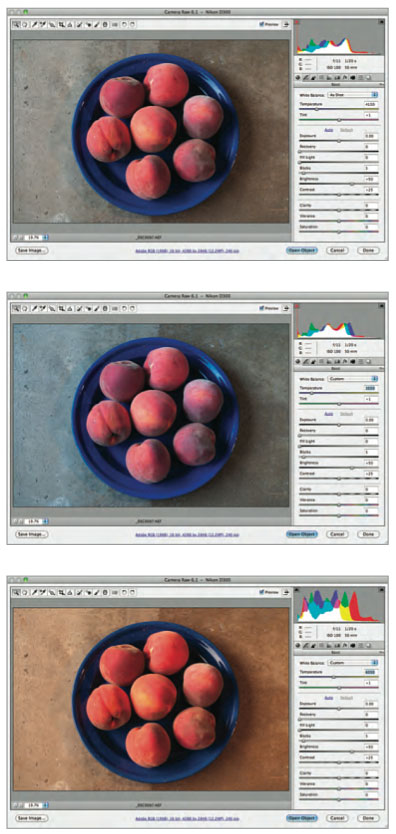
Task: Select the Hand tool in the As Shot window
Action: coord(24,24)
